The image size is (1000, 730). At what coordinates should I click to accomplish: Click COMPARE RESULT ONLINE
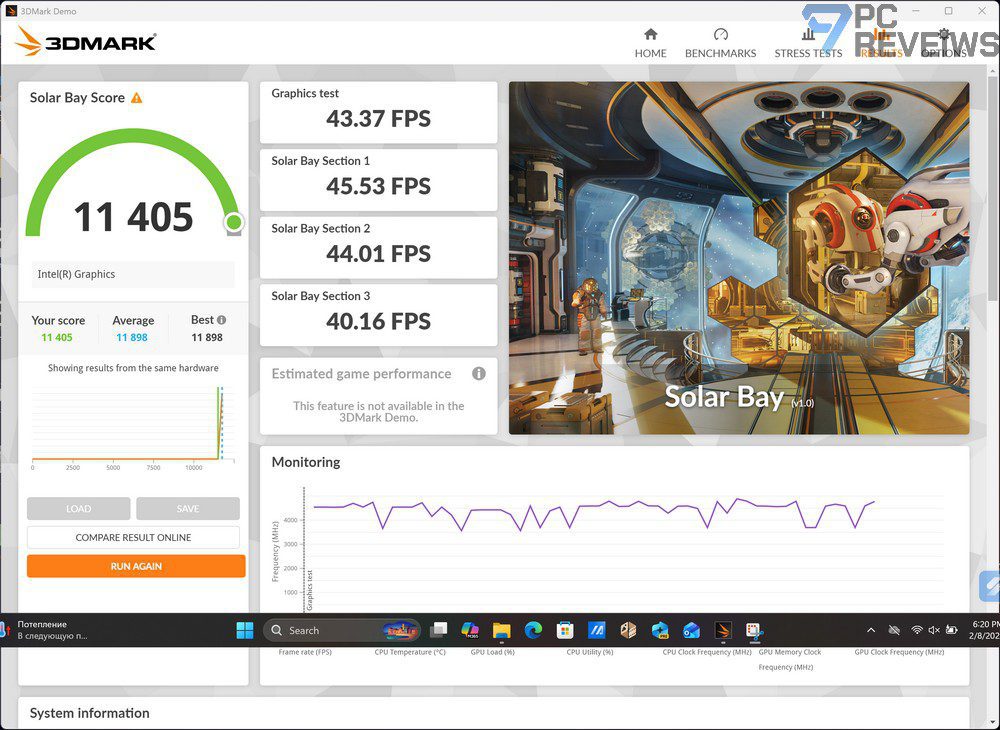133,537
